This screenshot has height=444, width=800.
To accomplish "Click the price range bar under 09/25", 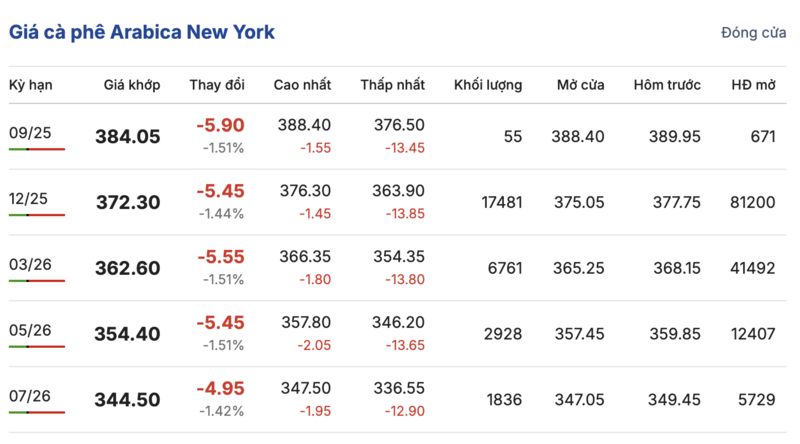I will pyautogui.click(x=37, y=149).
